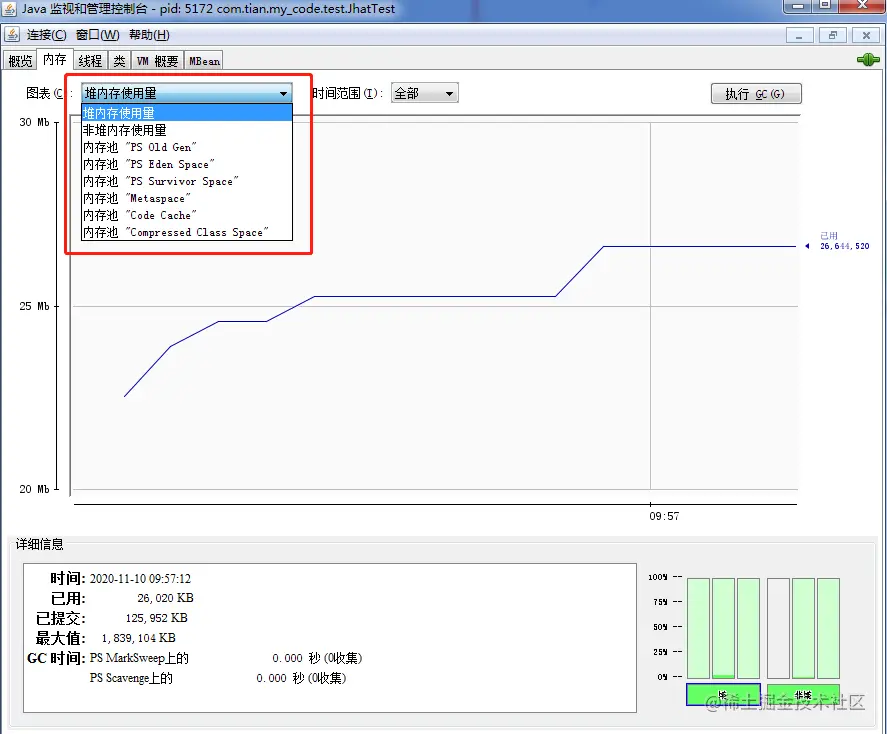This screenshot has height=734, width=887.
Task: Open the 时间范围 dropdown showing 全部
Action: point(422,92)
